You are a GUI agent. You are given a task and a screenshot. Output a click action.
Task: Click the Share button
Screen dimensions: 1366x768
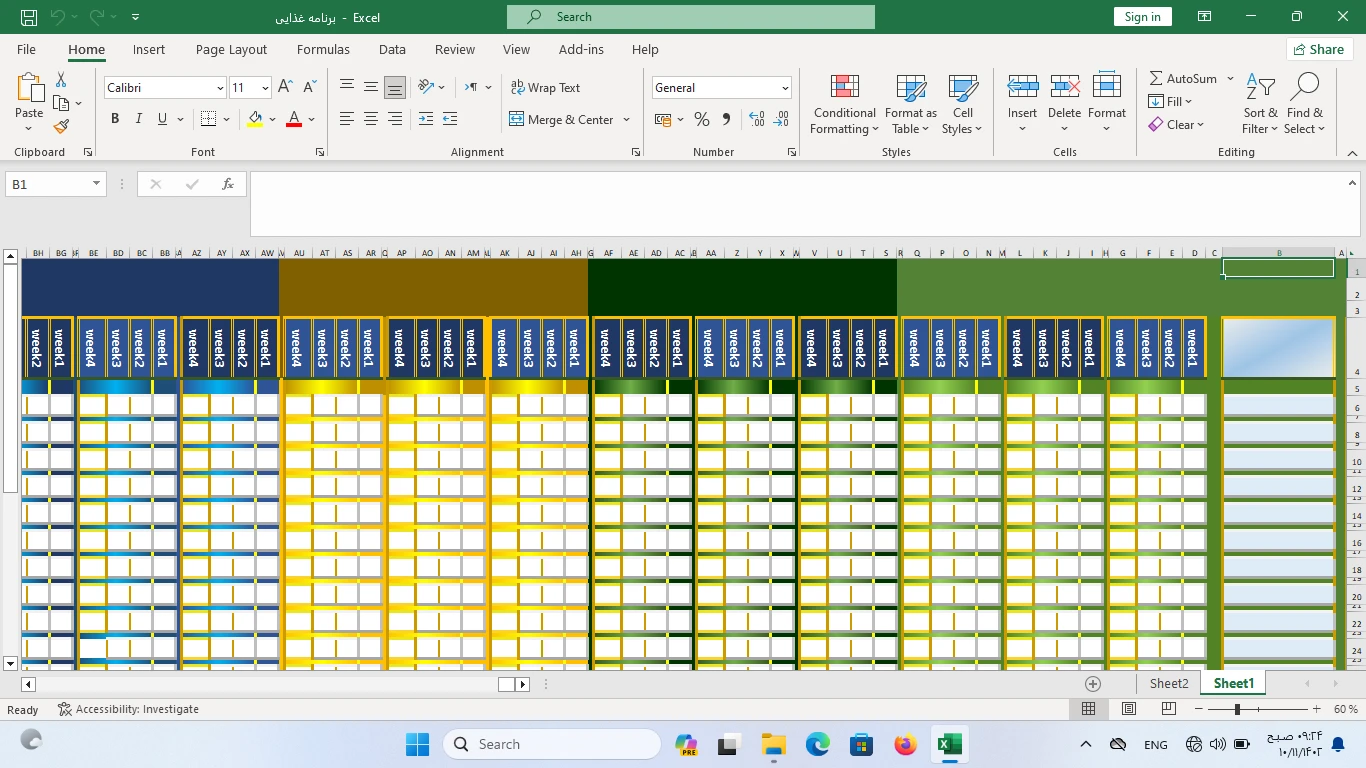pos(1318,49)
